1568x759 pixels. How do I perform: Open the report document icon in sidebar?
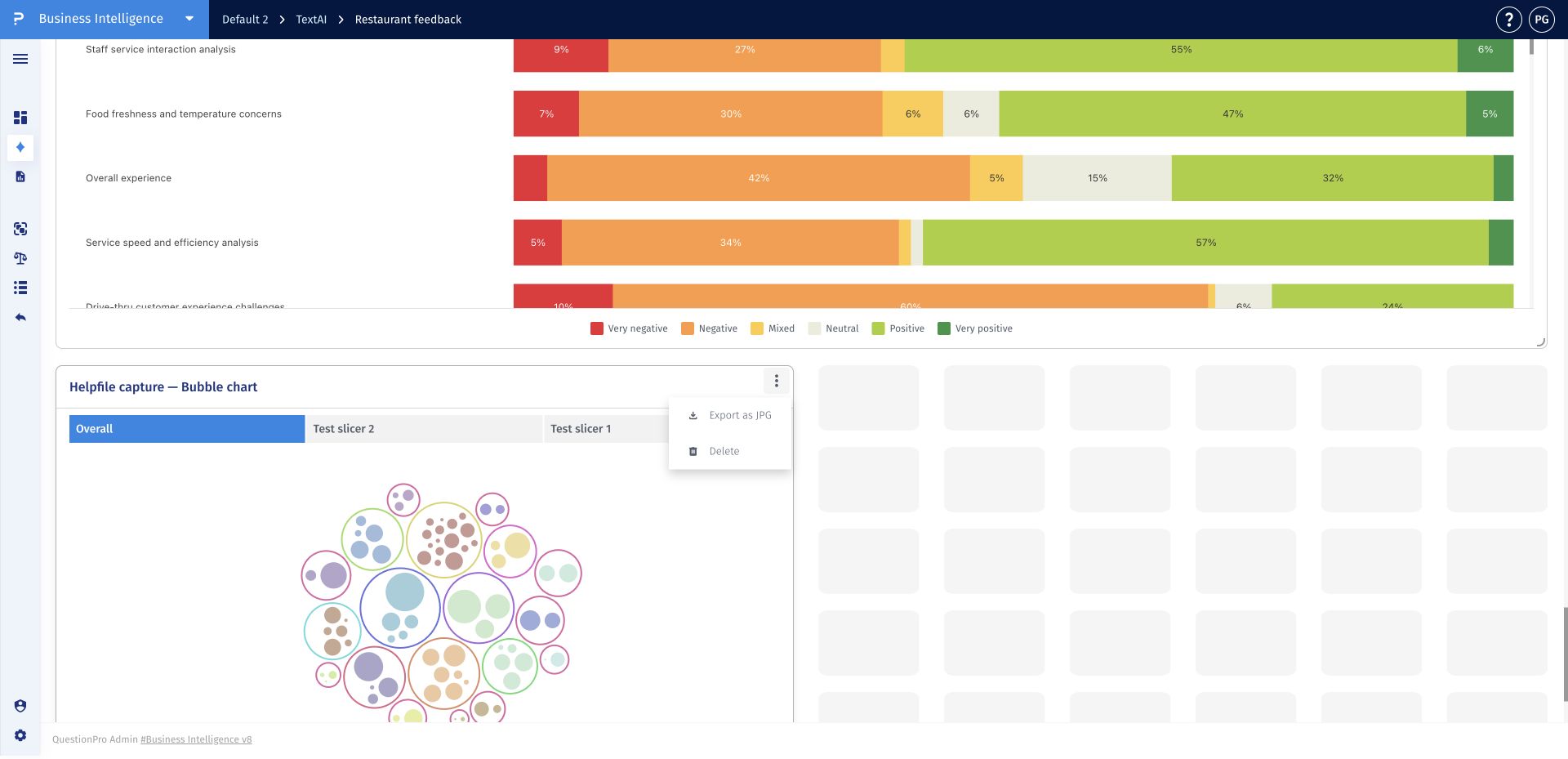pyautogui.click(x=20, y=176)
